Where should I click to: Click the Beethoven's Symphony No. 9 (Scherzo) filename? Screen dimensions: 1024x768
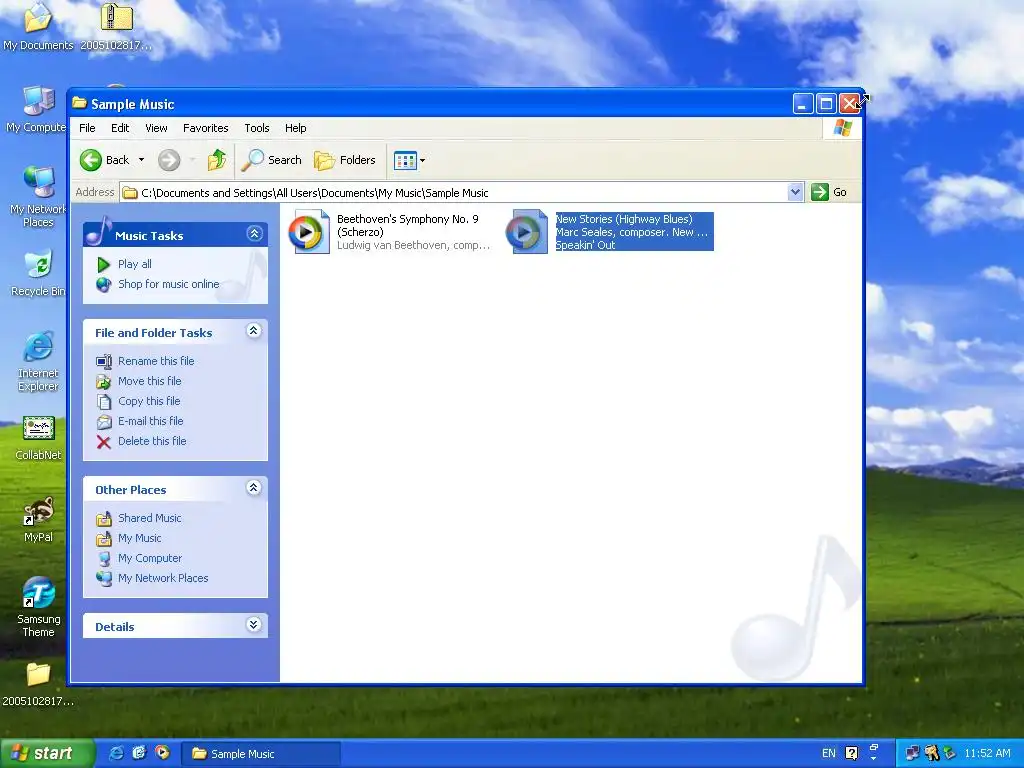click(x=408, y=225)
